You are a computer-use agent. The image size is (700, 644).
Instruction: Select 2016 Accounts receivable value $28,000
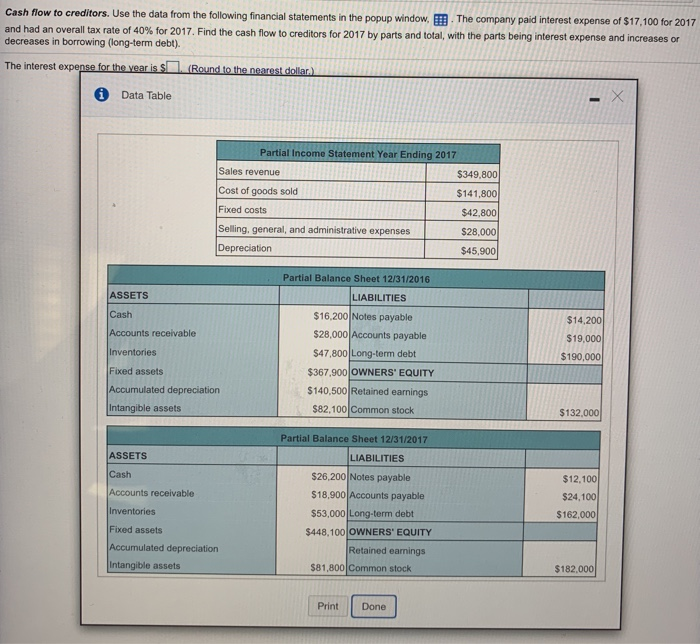pos(330,335)
